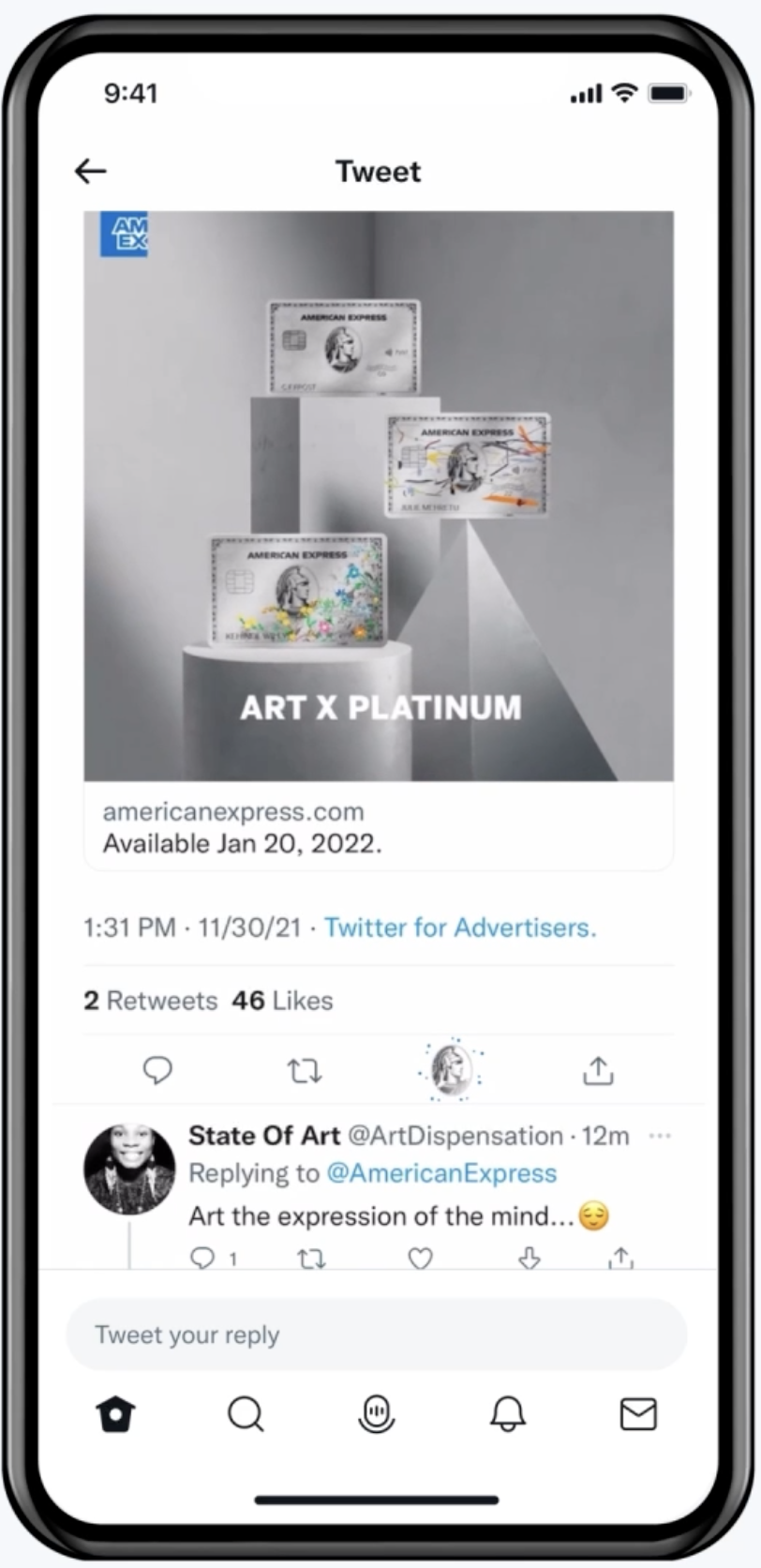Image resolution: width=761 pixels, height=1568 pixels.
Task: Retweet the American Express tweet
Action: click(x=304, y=1070)
